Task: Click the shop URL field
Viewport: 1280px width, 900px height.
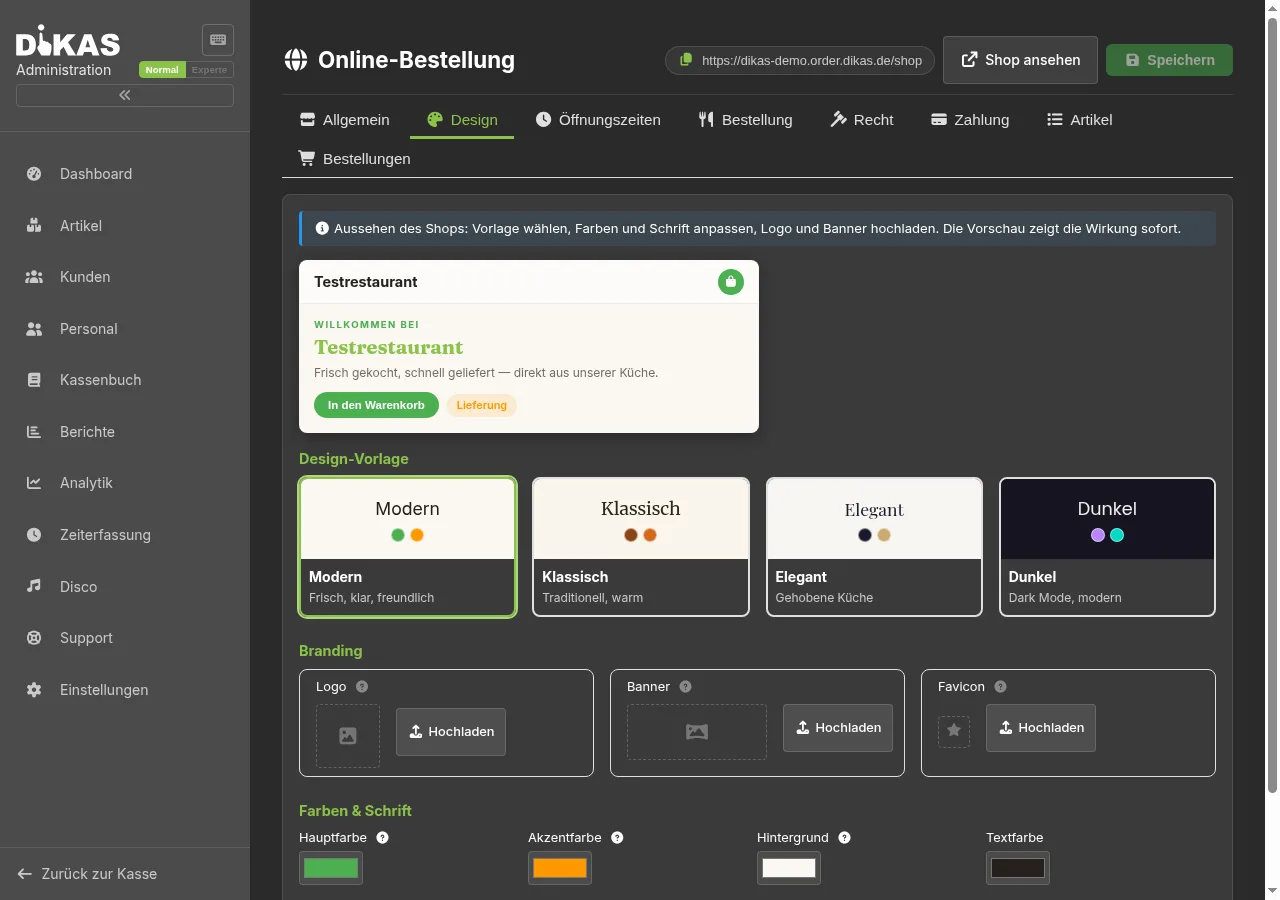Action: pyautogui.click(x=800, y=60)
